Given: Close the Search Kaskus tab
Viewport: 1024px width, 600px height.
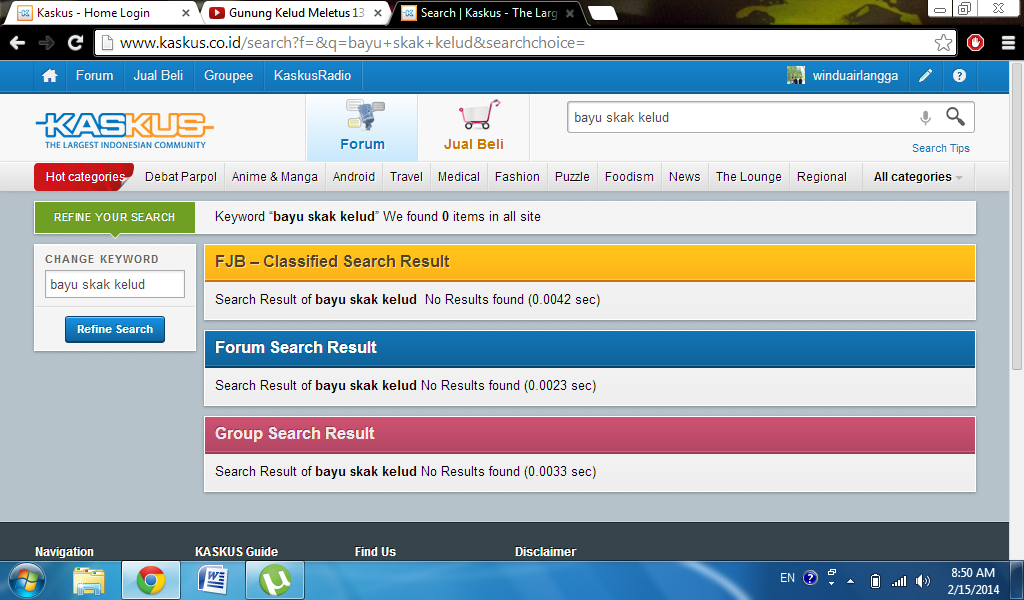Looking at the screenshot, I should click(x=569, y=13).
